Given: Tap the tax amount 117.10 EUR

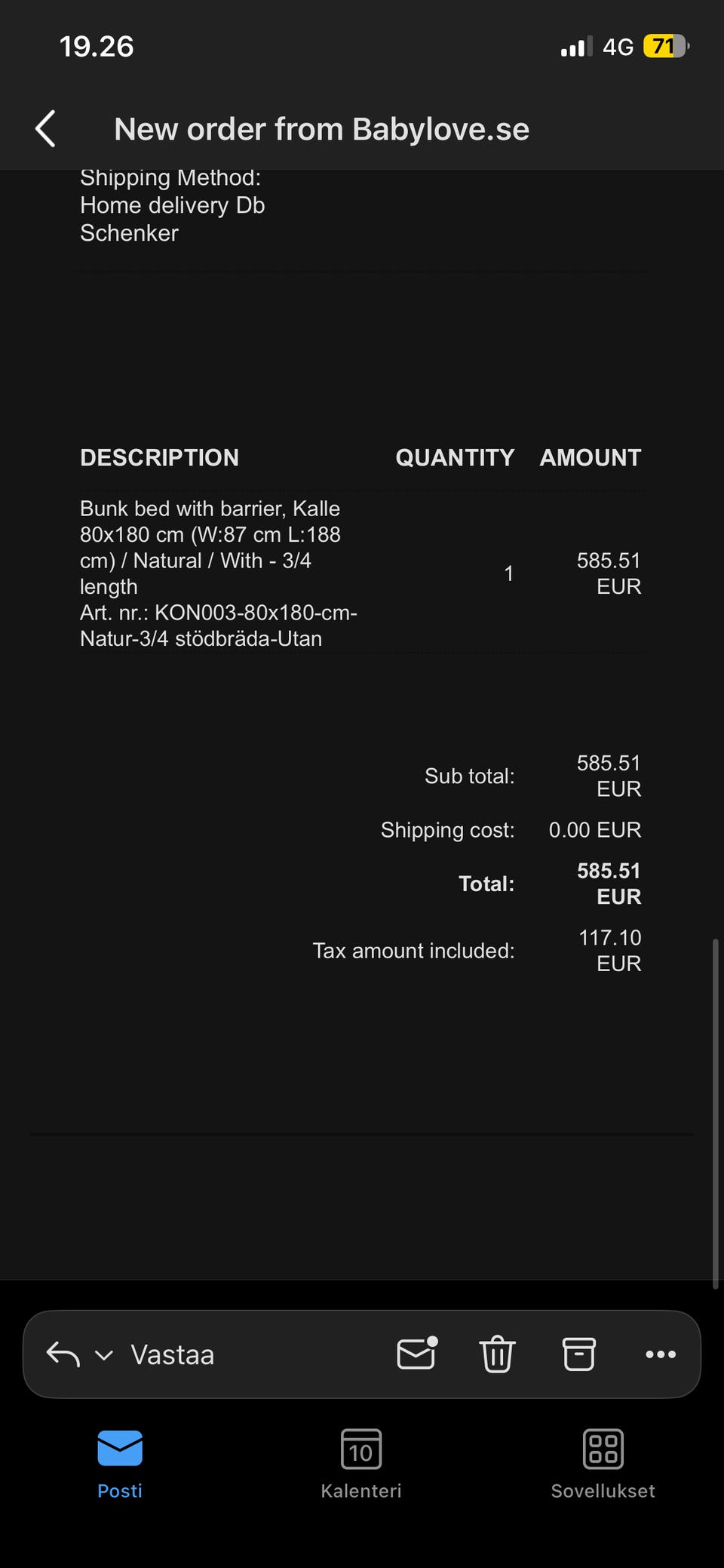Looking at the screenshot, I should (609, 951).
